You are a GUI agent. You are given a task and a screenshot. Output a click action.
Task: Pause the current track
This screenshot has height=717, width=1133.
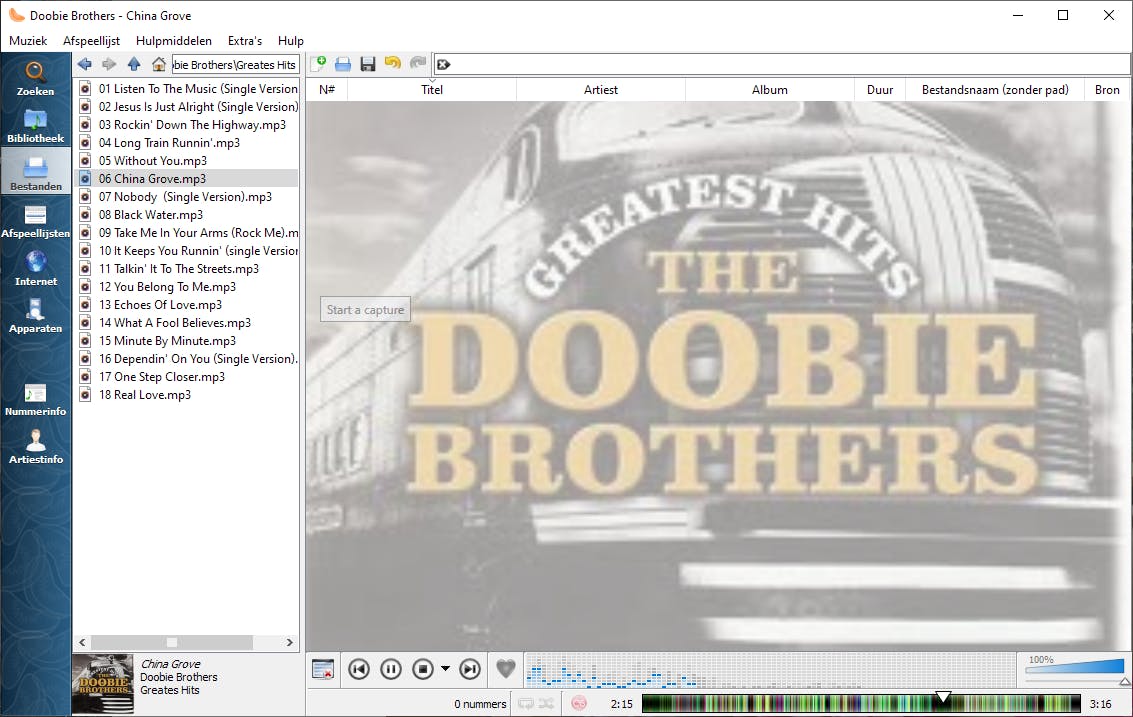point(391,669)
